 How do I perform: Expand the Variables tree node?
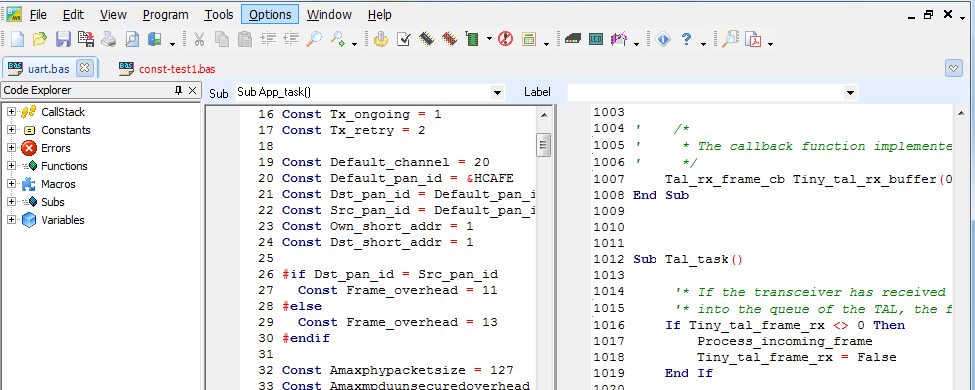(11, 220)
